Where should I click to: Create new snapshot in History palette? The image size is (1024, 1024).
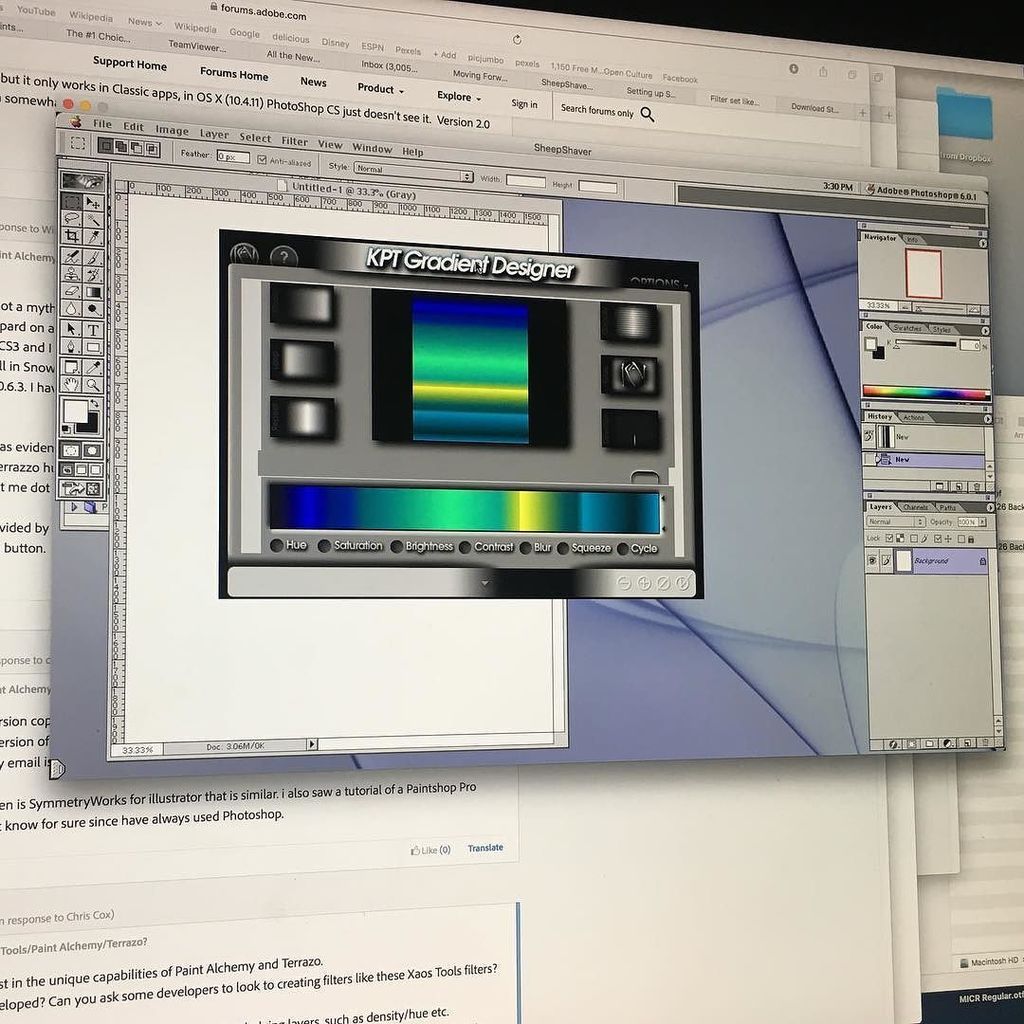pyautogui.click(x=958, y=487)
